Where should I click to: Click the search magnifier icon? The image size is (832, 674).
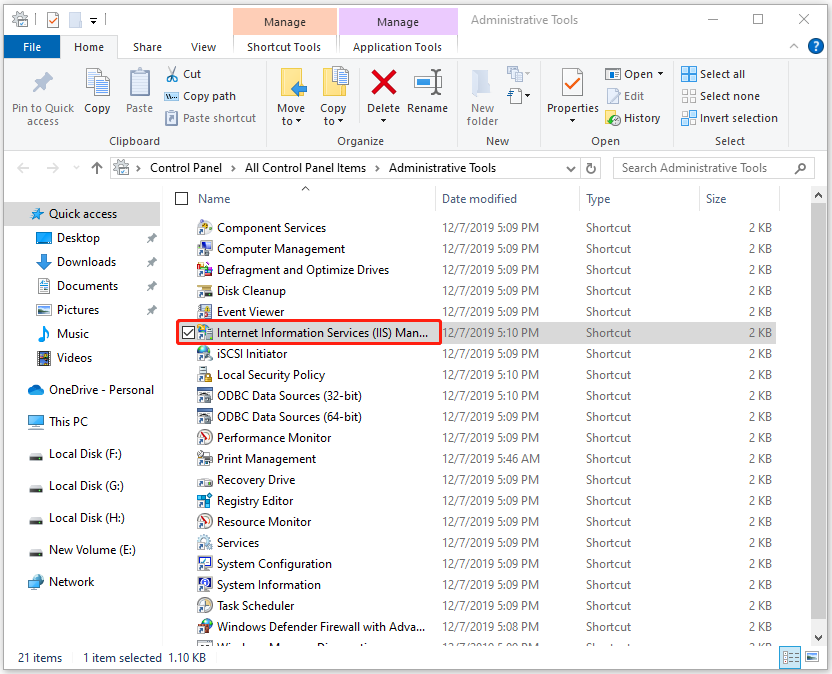pyautogui.click(x=800, y=168)
